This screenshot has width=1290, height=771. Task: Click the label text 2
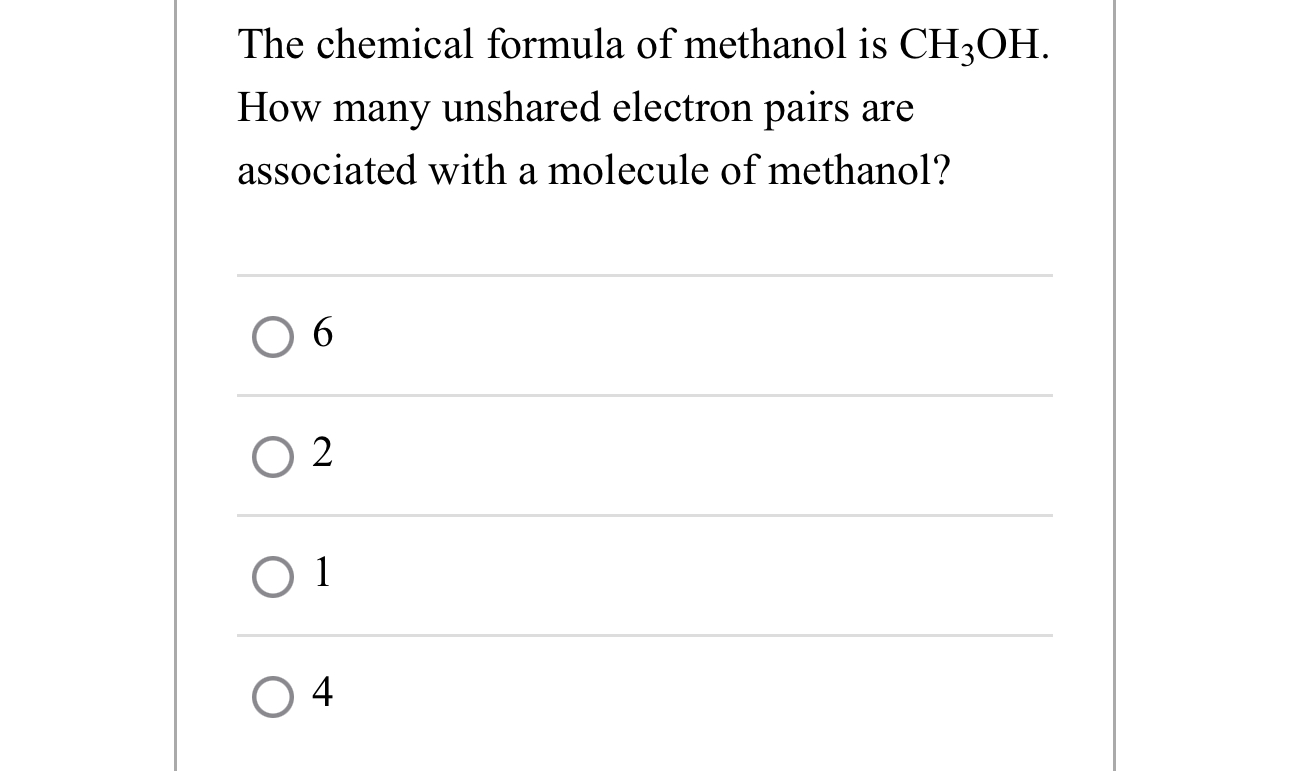[x=322, y=455]
